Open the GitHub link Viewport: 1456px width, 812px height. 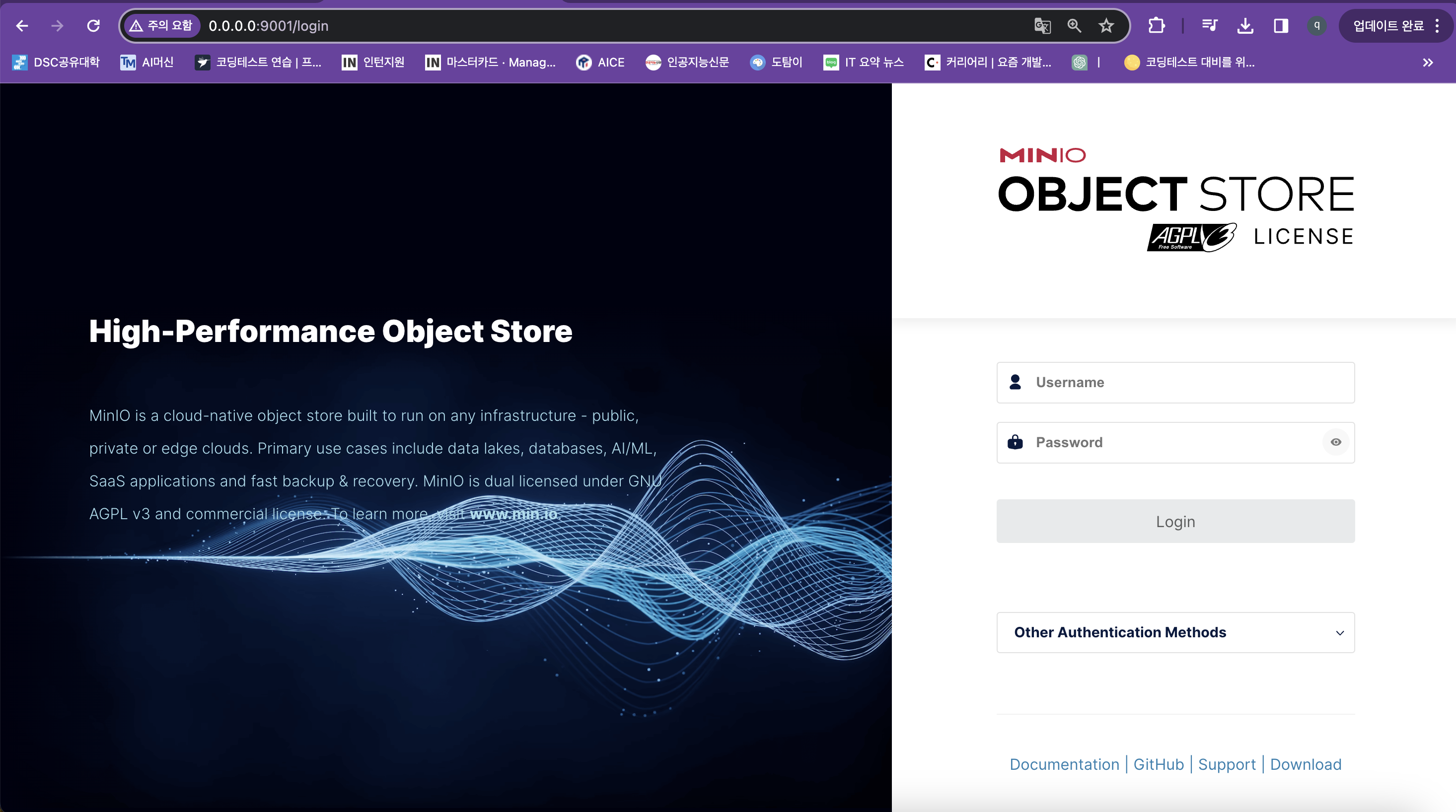1158,764
